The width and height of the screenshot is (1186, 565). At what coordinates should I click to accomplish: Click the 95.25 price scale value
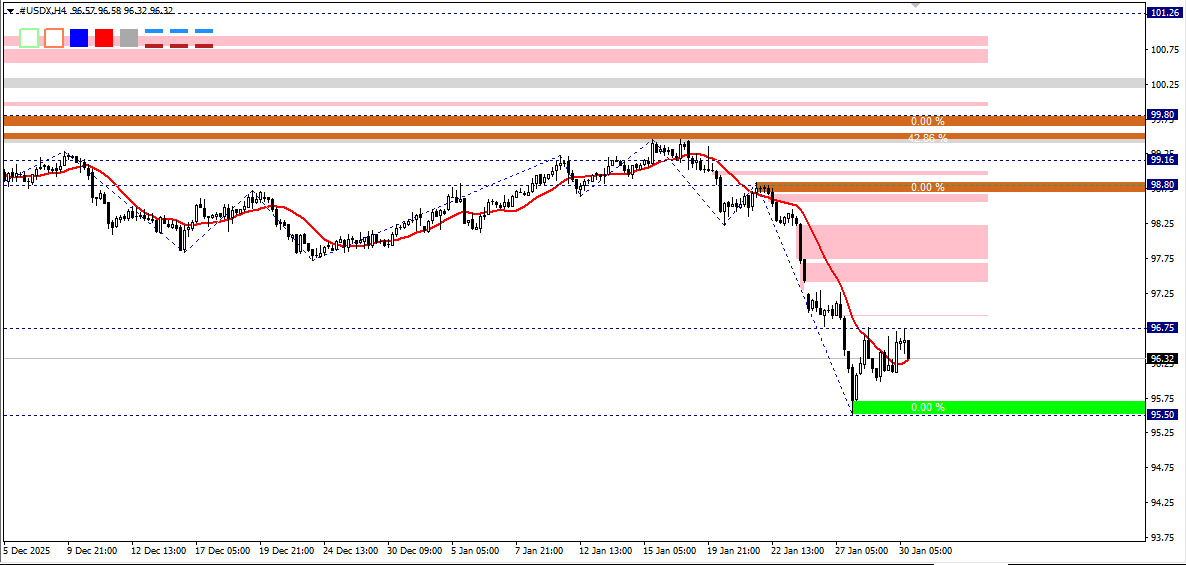[1162, 433]
